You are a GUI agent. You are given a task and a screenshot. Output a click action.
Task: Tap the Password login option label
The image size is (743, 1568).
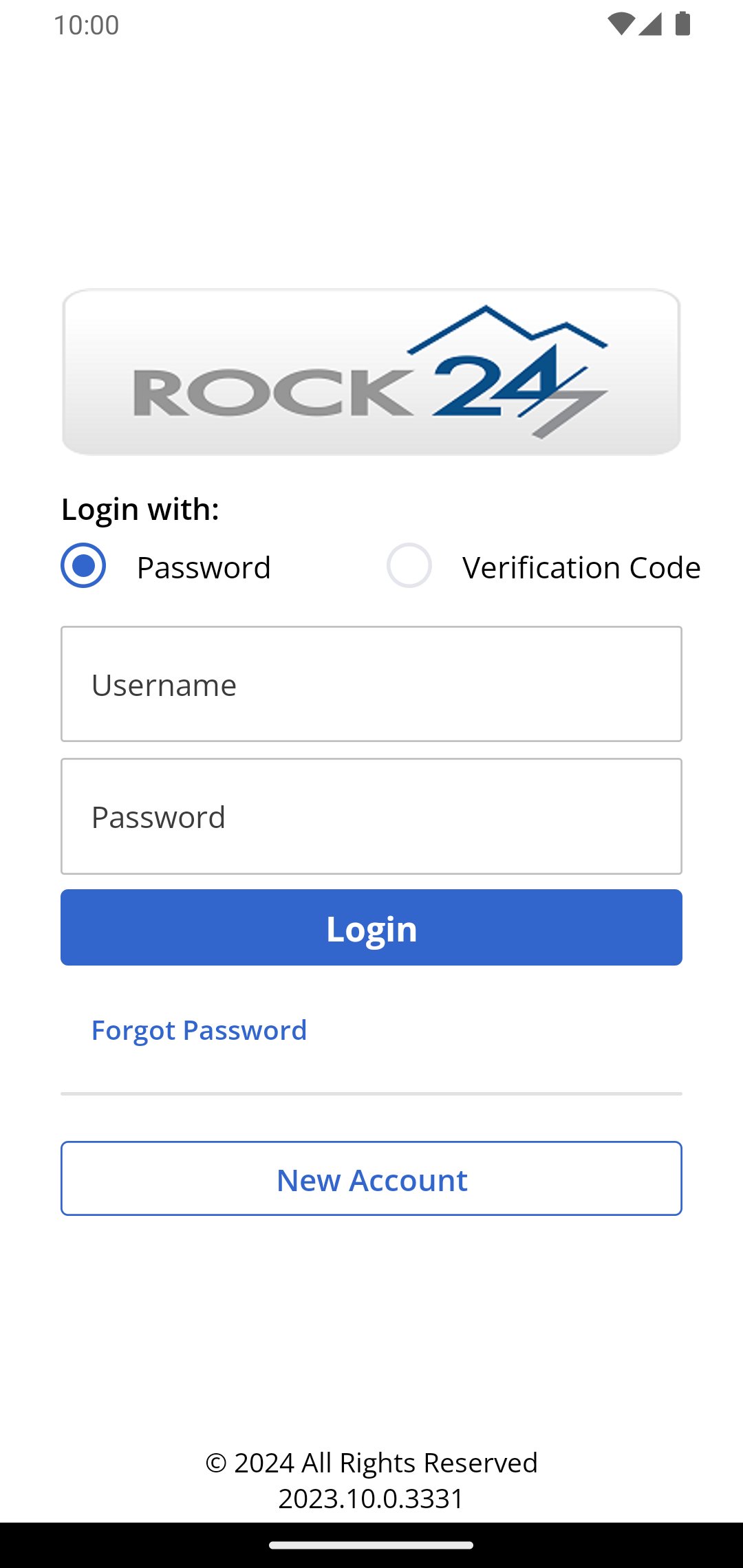pos(204,568)
